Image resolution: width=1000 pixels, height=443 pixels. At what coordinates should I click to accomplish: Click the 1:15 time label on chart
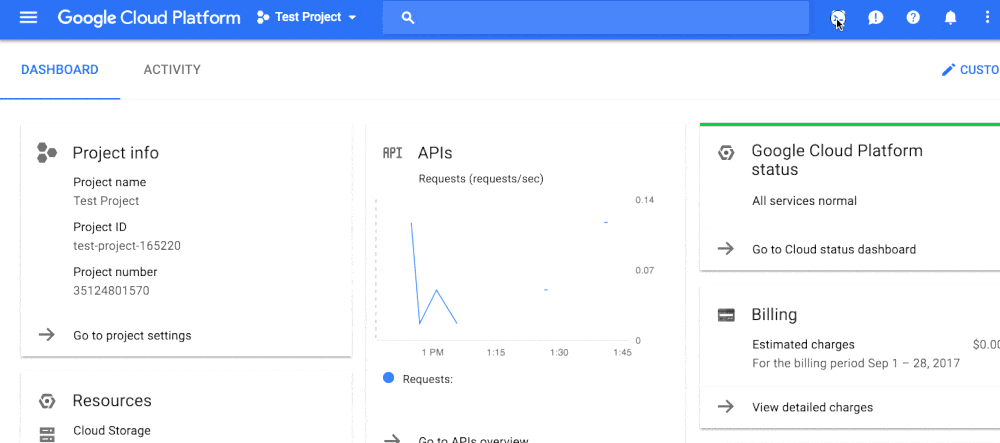496,352
